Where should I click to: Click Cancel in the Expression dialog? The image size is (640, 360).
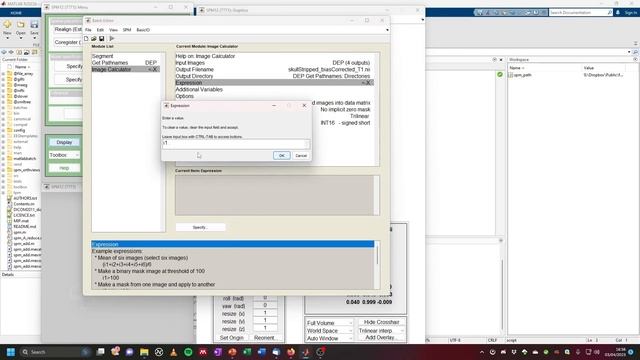point(301,156)
